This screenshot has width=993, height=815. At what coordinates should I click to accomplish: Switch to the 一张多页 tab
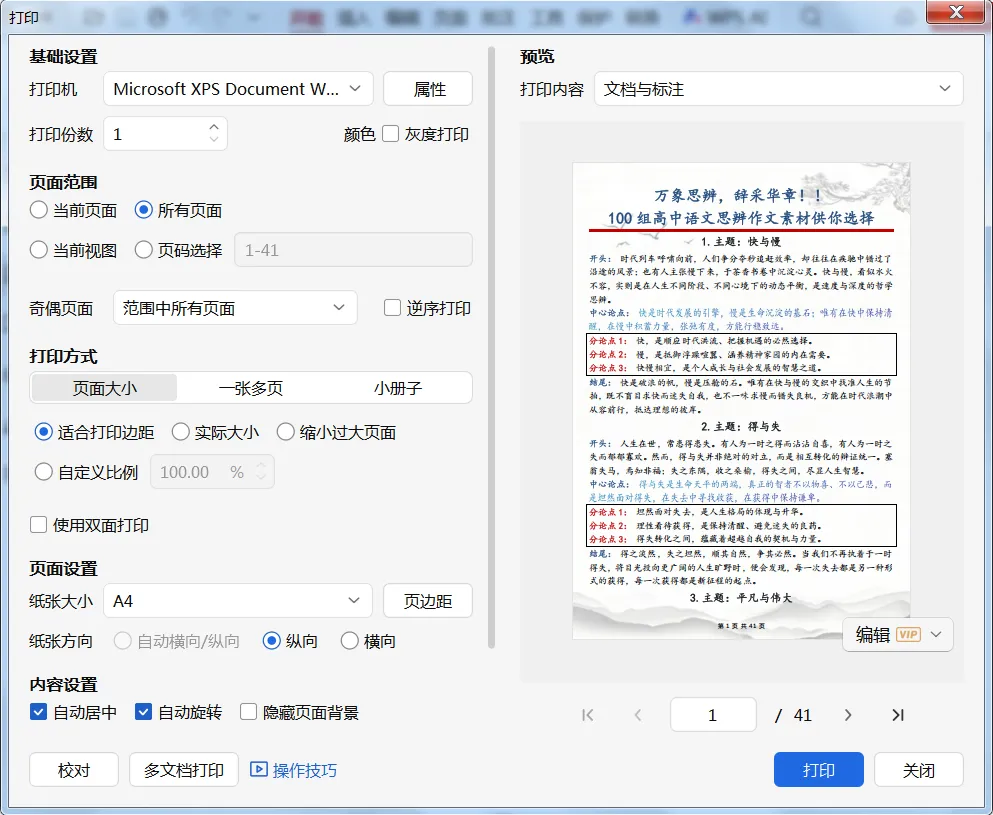[x=251, y=388]
